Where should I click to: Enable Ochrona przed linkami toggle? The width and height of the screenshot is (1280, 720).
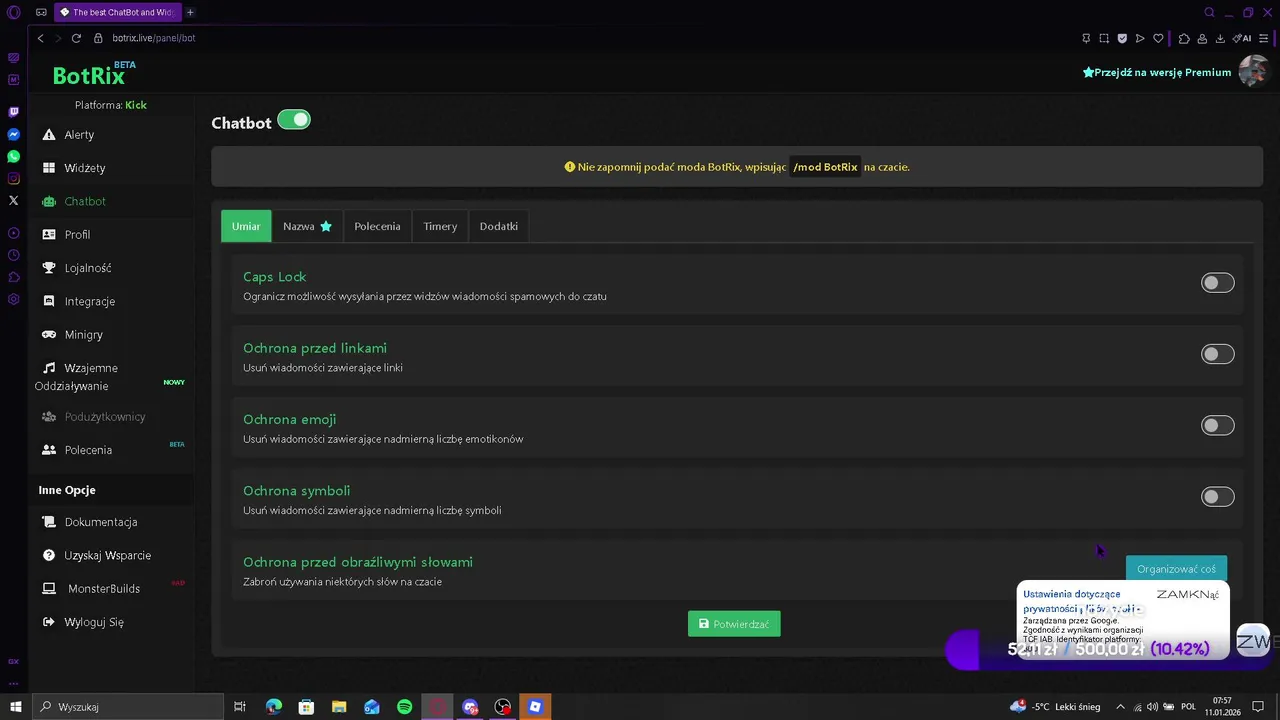pyautogui.click(x=1217, y=354)
